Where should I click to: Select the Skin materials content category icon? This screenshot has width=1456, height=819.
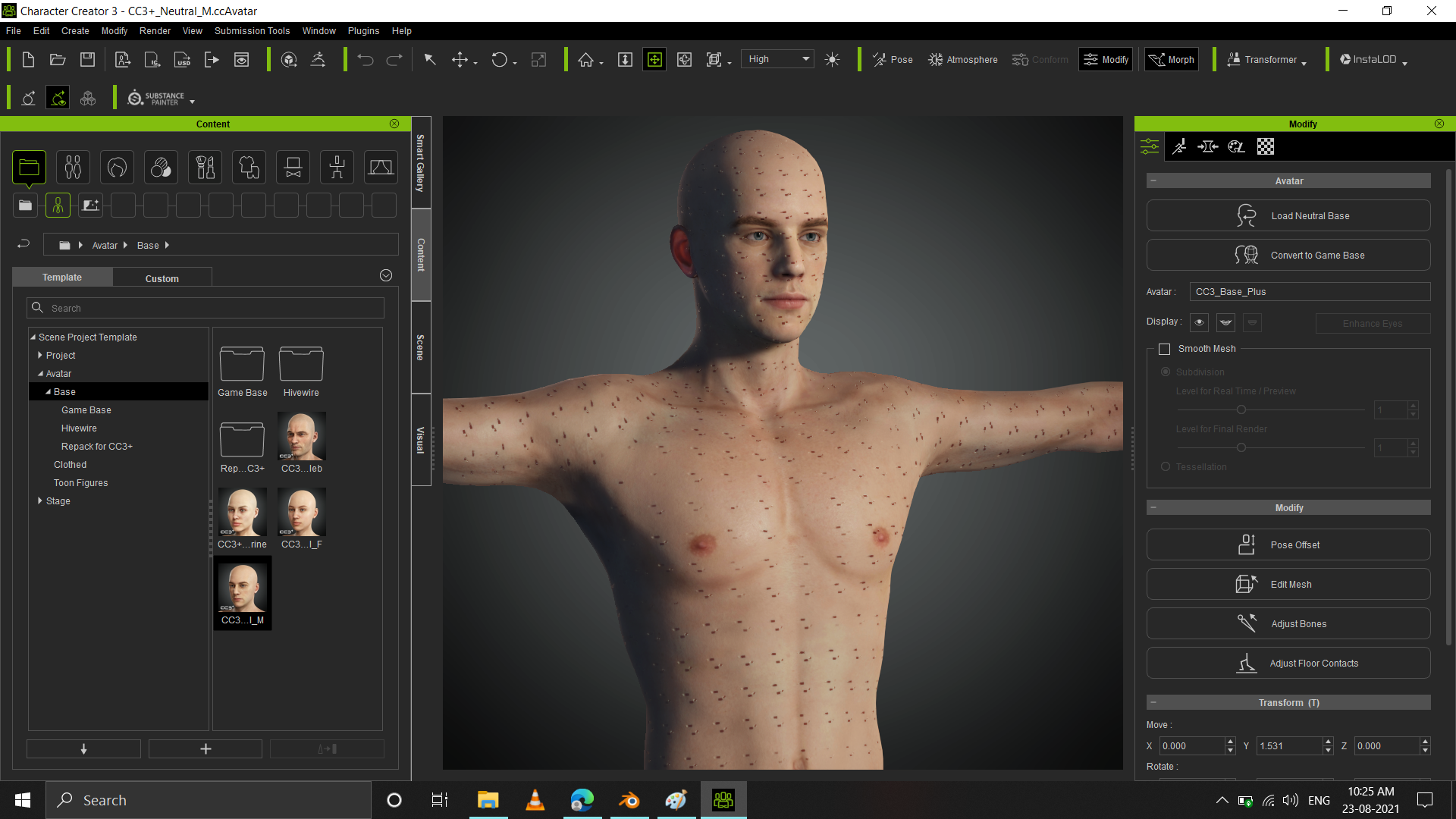click(x=161, y=168)
